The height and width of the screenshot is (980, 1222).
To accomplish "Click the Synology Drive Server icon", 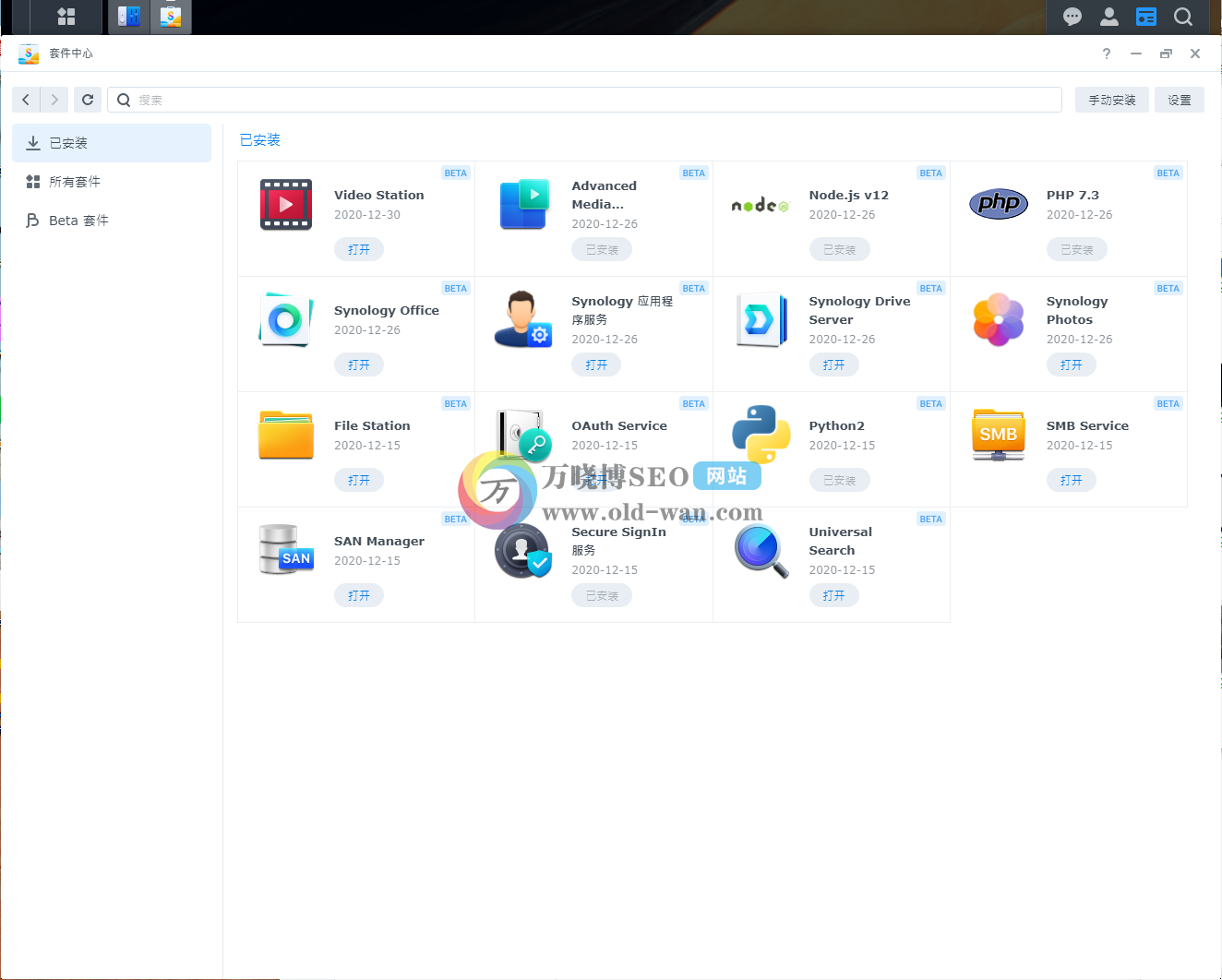I will coord(761,320).
